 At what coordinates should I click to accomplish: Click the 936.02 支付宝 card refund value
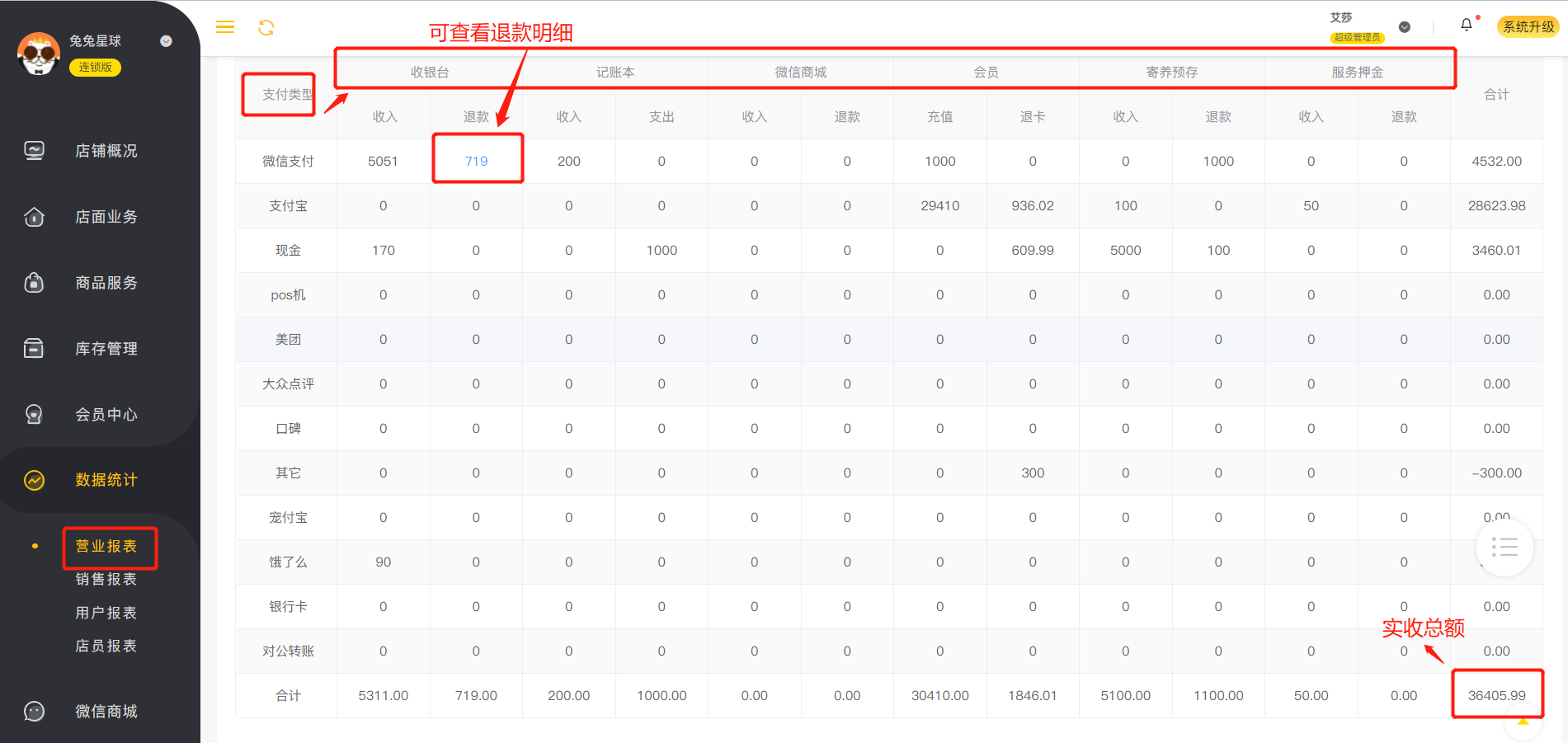point(1033,205)
